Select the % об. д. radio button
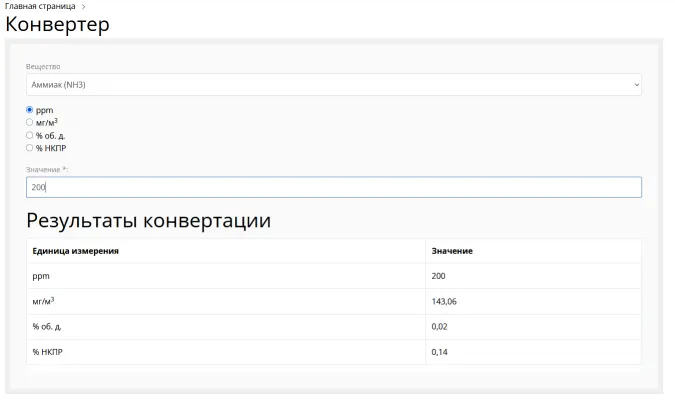The width and height of the screenshot is (675, 400). [29, 135]
